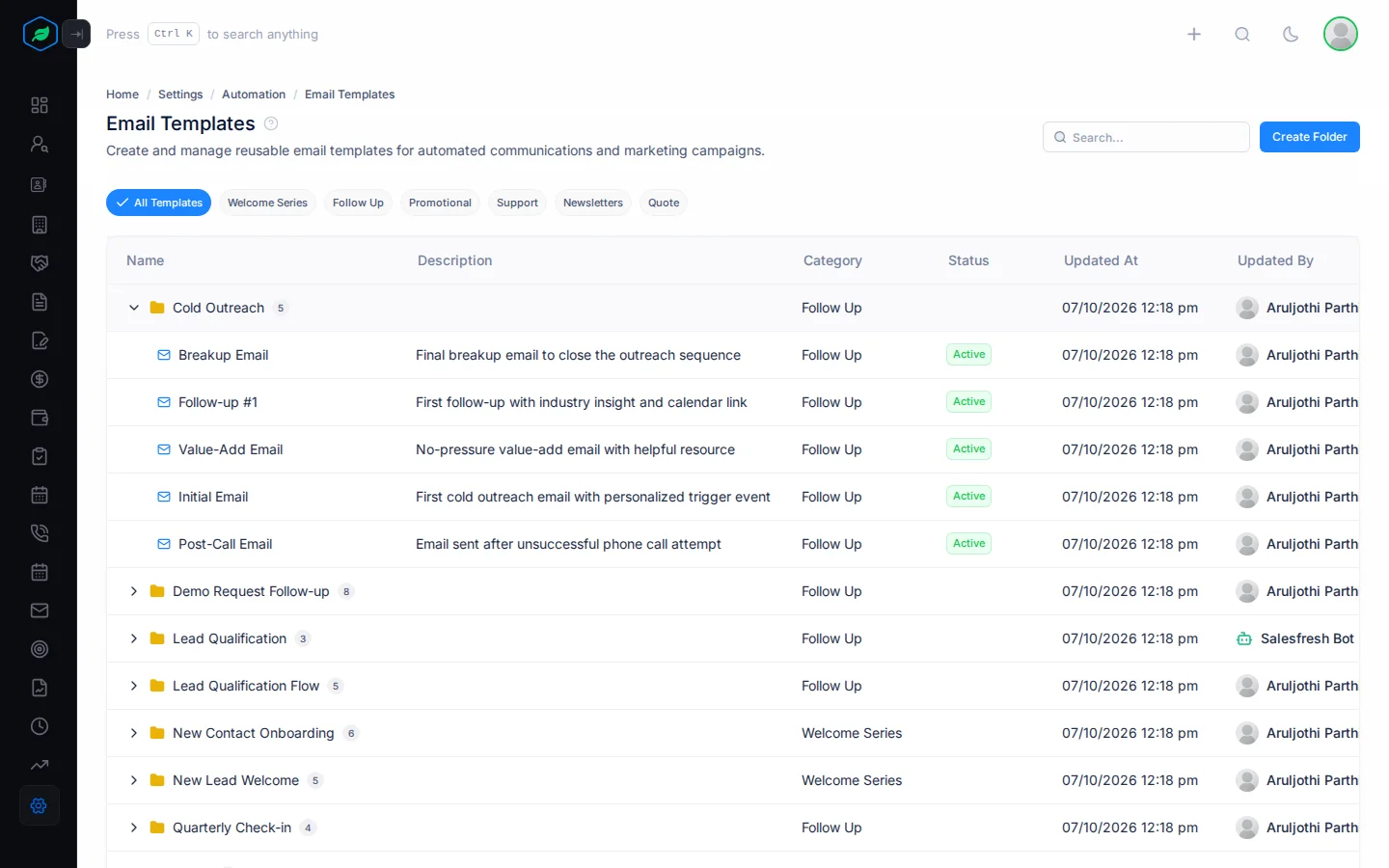
Task: Click the Create Folder button
Action: coord(1310,137)
